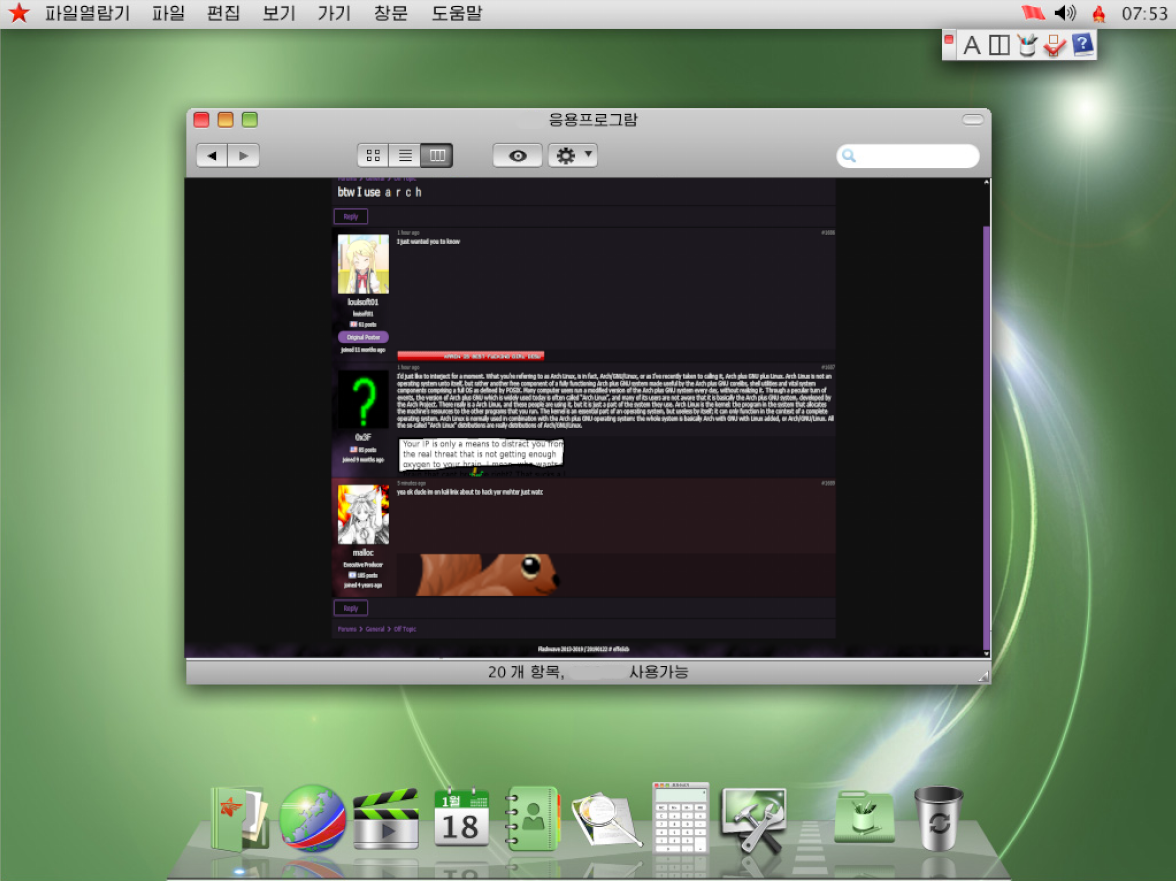Open the pencil cup tool in floating toolbar
Image resolution: width=1176 pixels, height=881 pixels.
1027,45
